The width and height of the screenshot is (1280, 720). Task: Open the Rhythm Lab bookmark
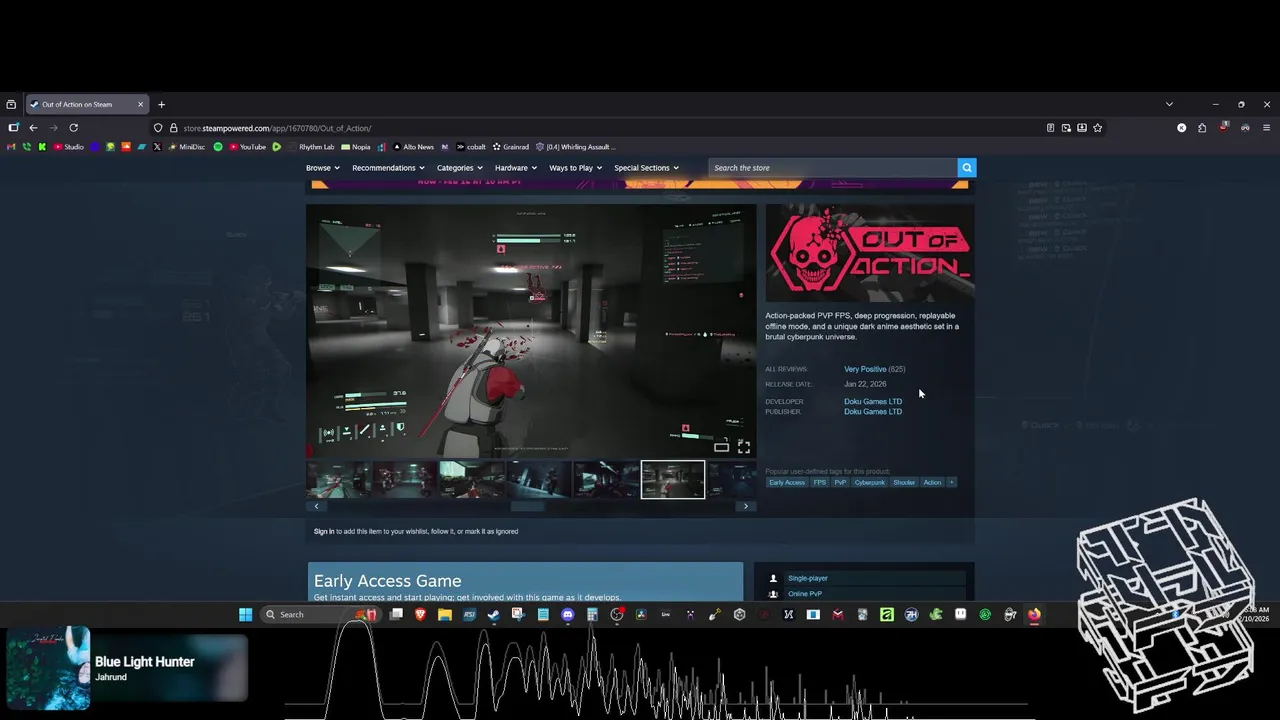coord(312,147)
